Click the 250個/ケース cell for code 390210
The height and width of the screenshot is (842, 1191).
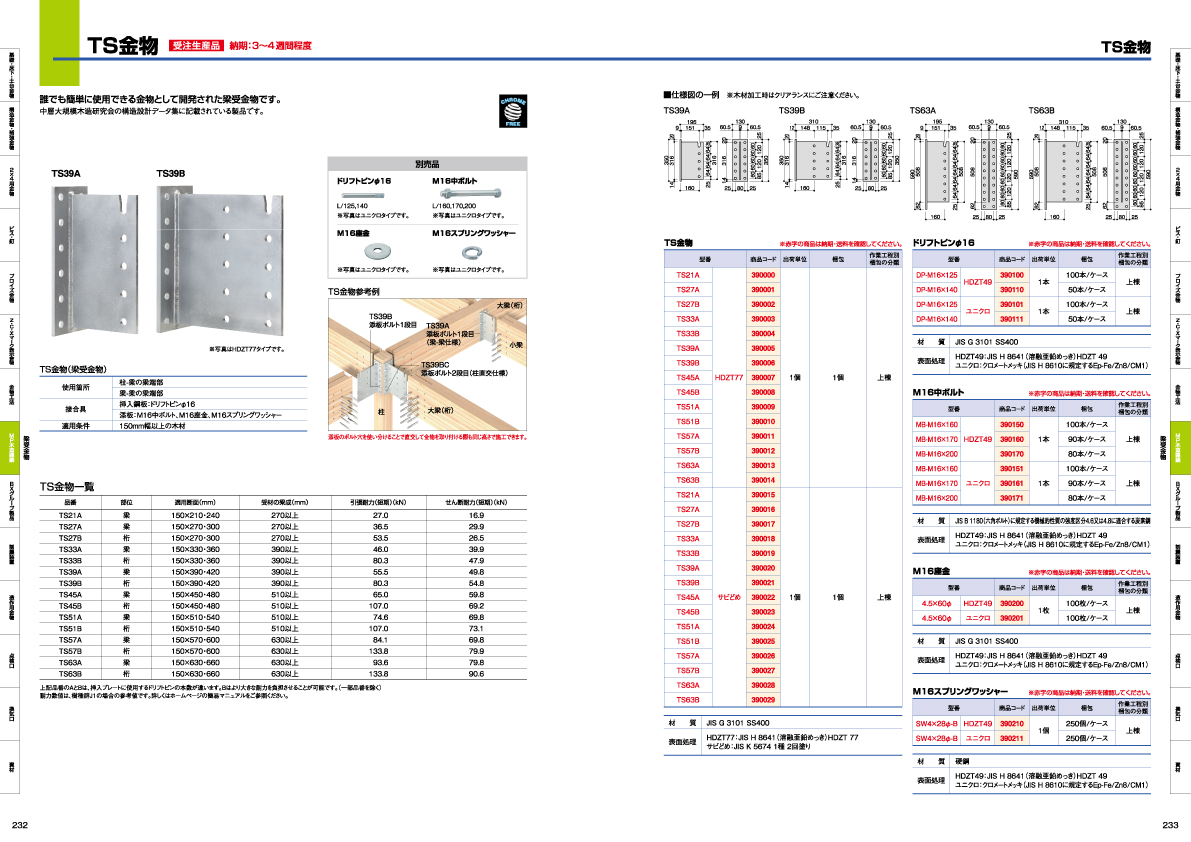[1086, 724]
